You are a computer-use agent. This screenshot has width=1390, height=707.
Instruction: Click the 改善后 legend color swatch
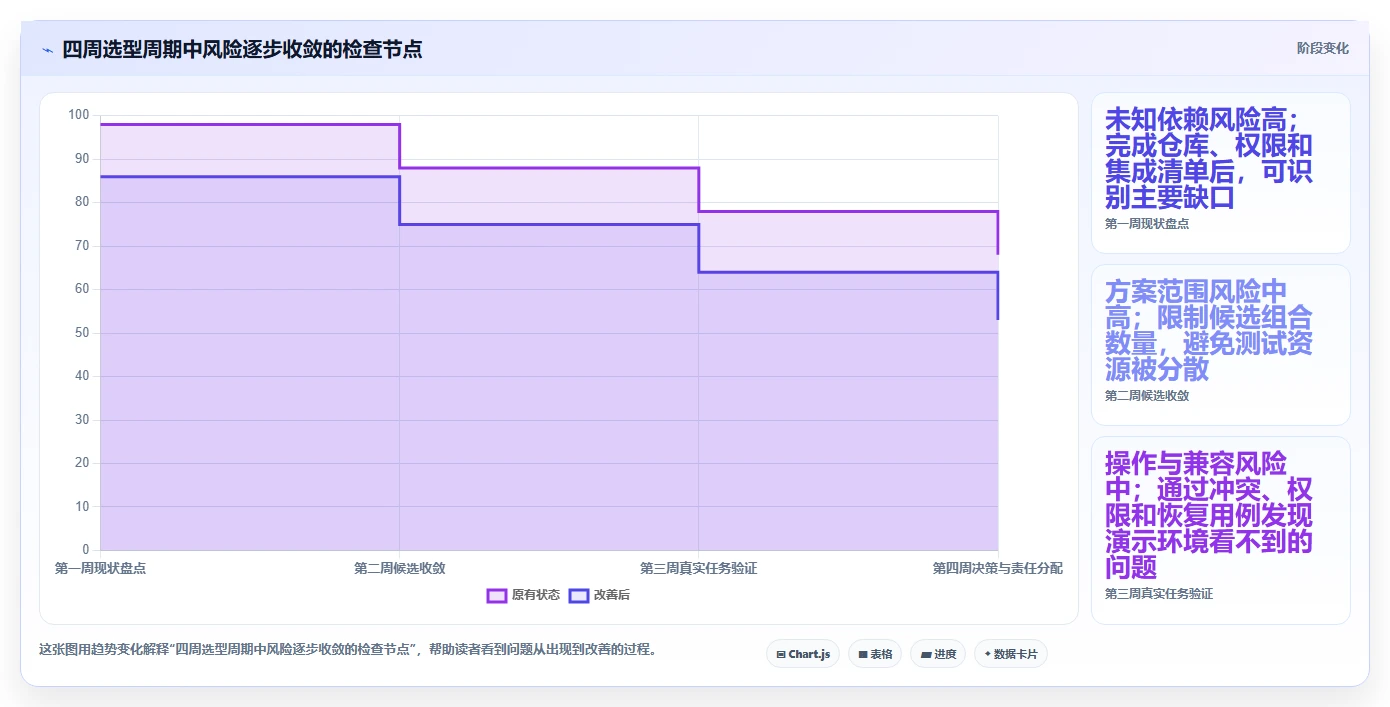(579, 595)
